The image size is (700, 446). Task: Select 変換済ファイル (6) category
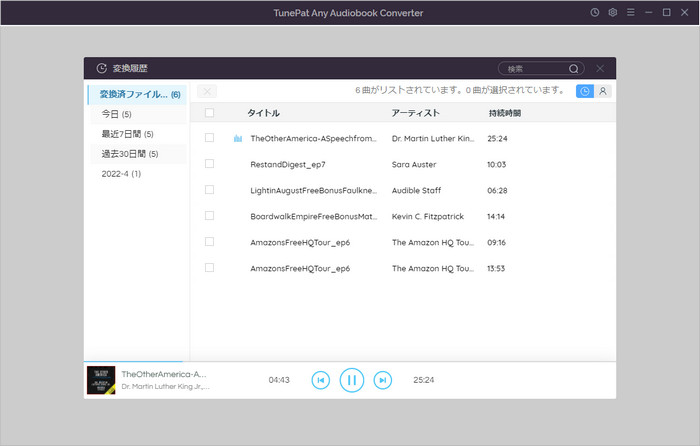tap(137, 94)
